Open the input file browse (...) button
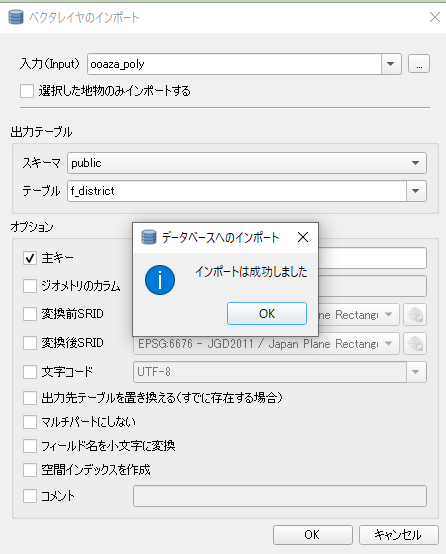Screen dimensions: 446x554 coord(419,64)
